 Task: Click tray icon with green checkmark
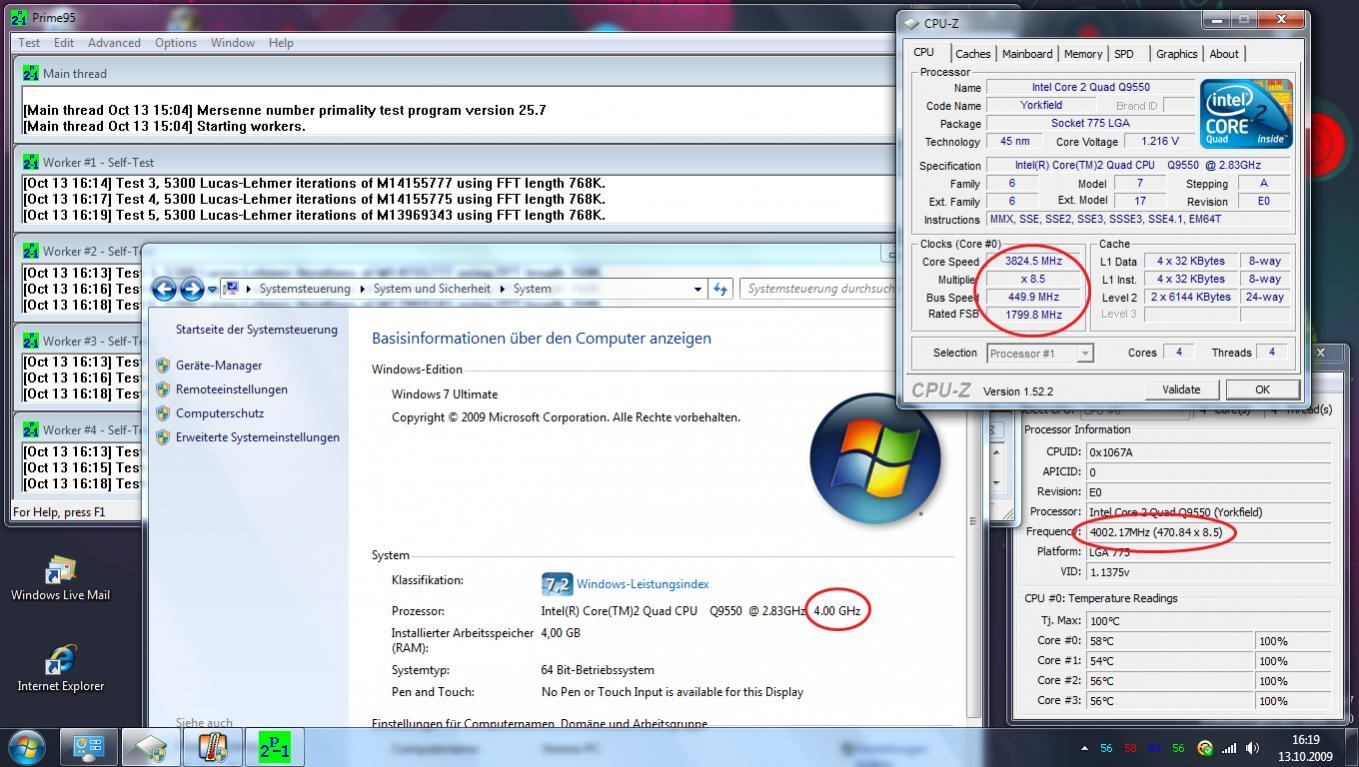(1205, 748)
